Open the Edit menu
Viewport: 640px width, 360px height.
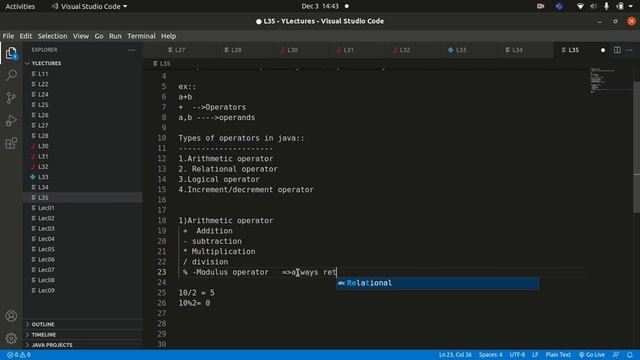click(26, 36)
